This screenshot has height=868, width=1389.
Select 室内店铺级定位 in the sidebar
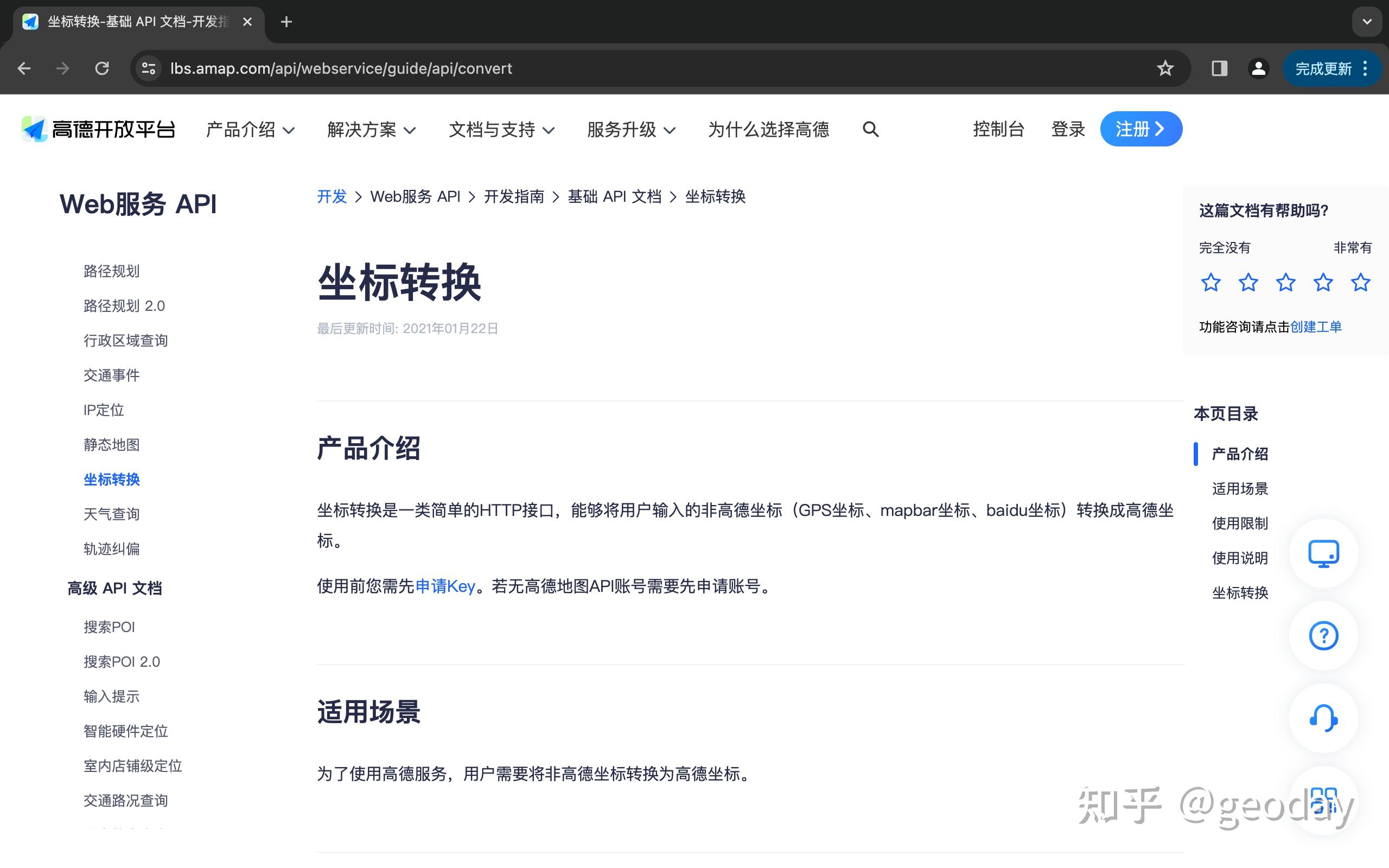pos(132,766)
